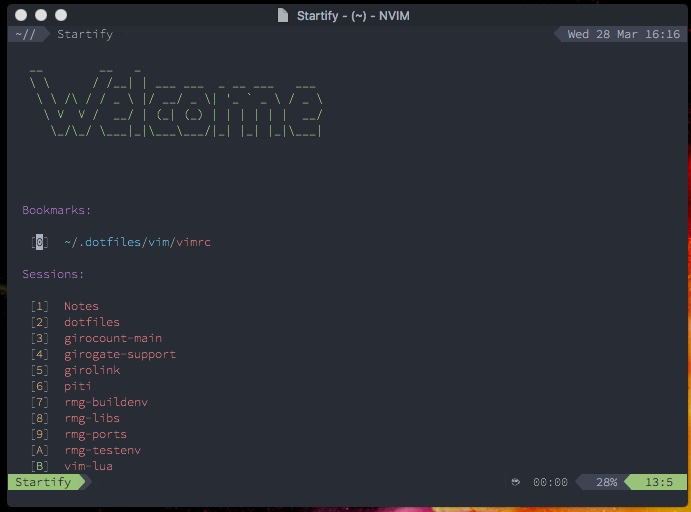Click session index [B]
This screenshot has width=691, height=512.
39,466
